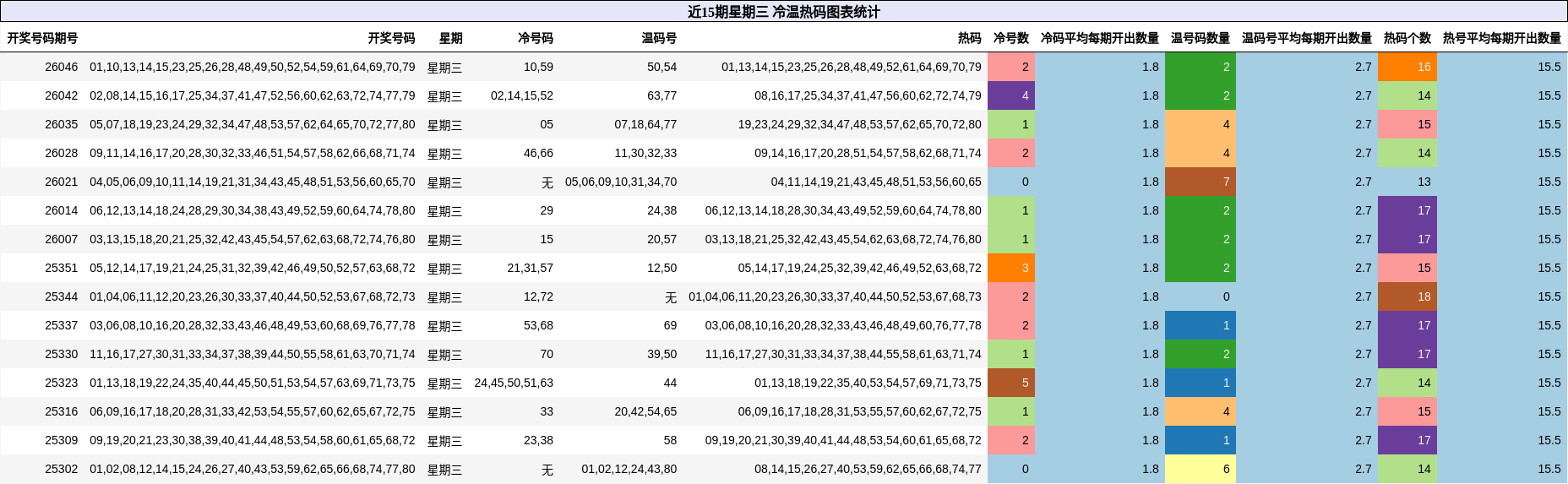Click the hot numbers cell in row 25344

point(835,296)
